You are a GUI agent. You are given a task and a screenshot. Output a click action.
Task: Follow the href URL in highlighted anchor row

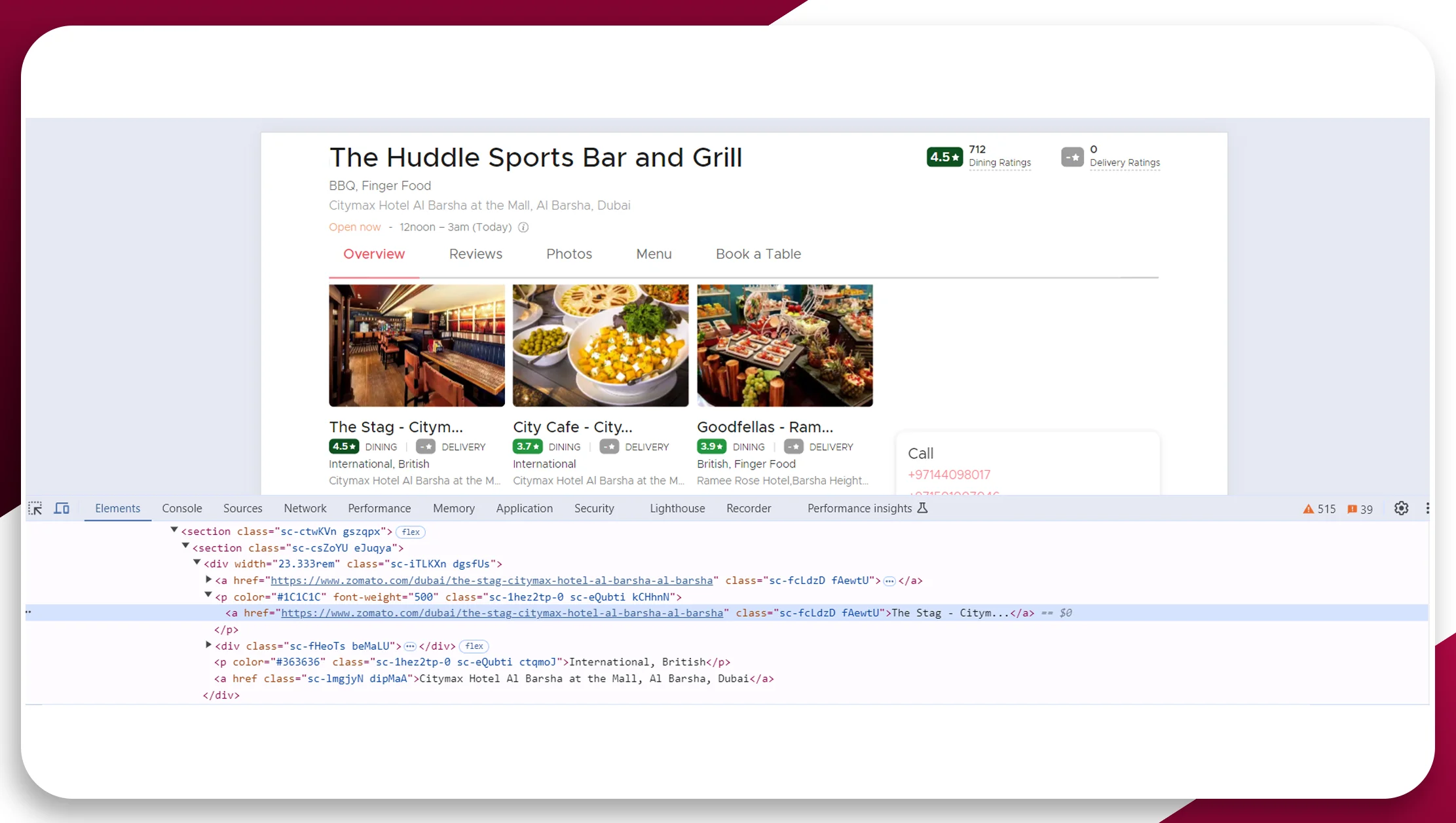click(x=502, y=613)
